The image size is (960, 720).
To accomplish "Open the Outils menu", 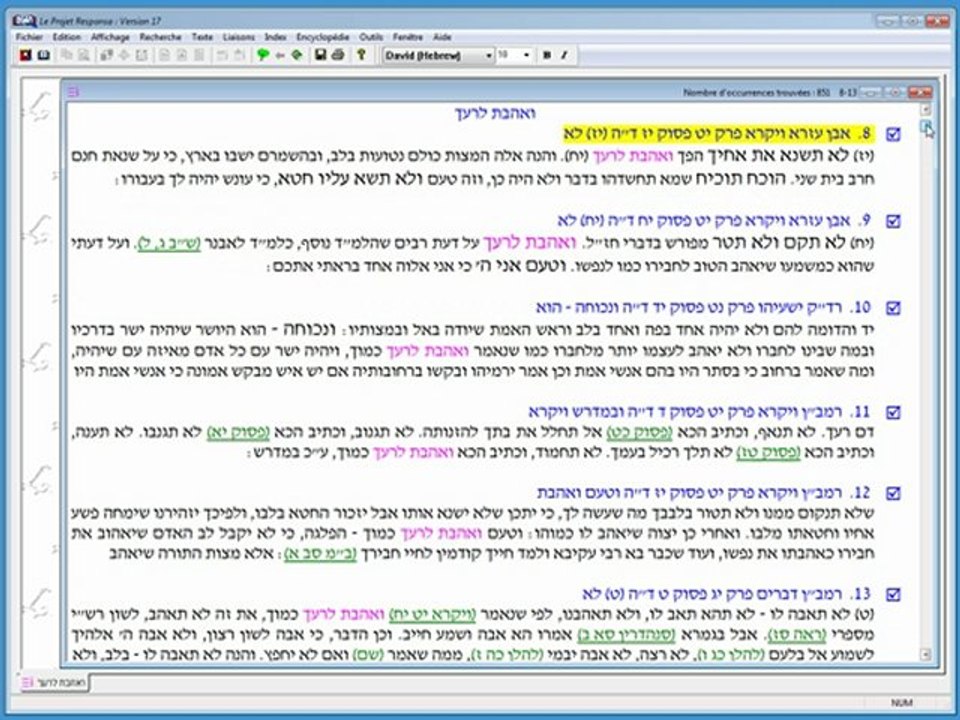I will pyautogui.click(x=371, y=37).
